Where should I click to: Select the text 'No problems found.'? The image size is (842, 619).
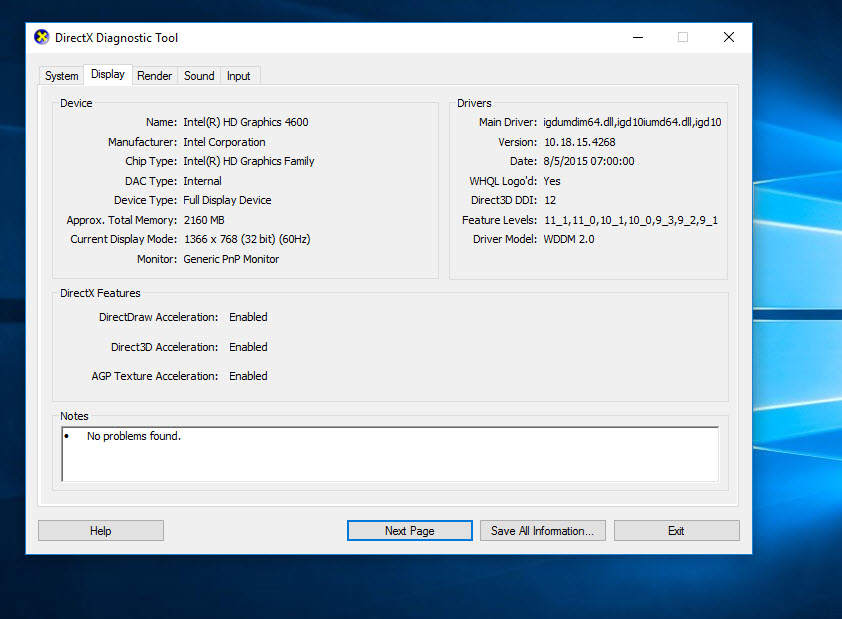point(134,436)
